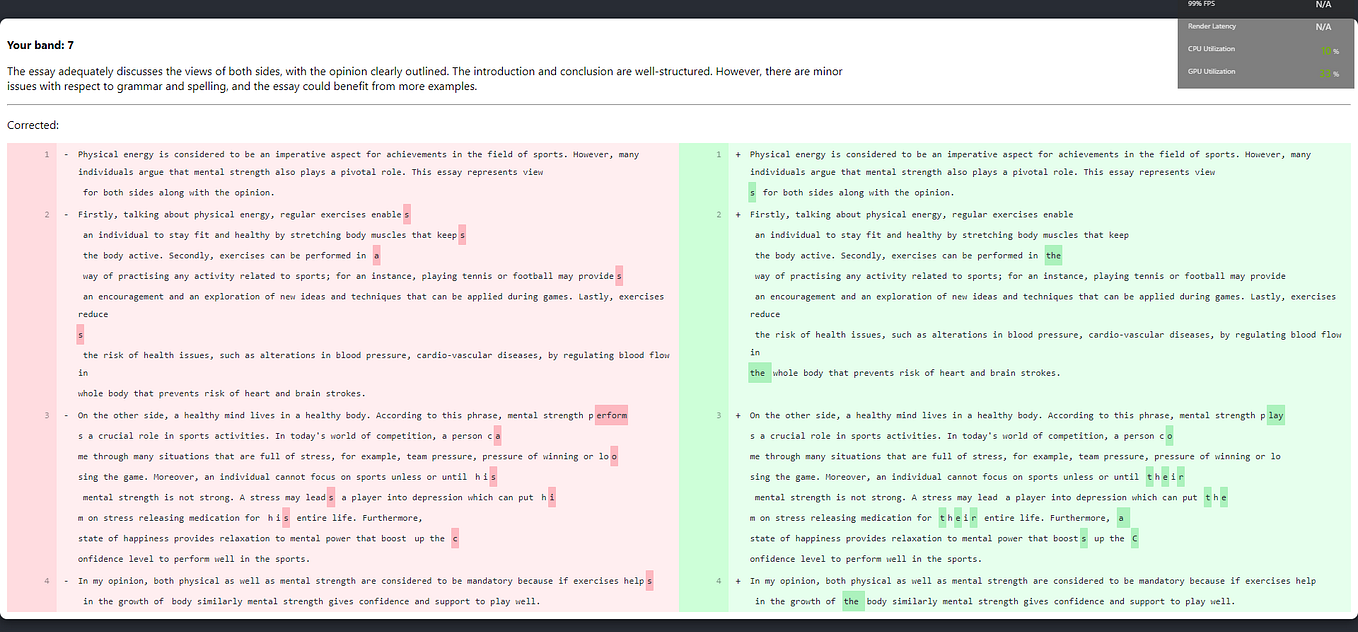Image resolution: width=1358 pixels, height=632 pixels.
Task: Click the red highlighted 's' on line 2
Action: click(x=409, y=214)
